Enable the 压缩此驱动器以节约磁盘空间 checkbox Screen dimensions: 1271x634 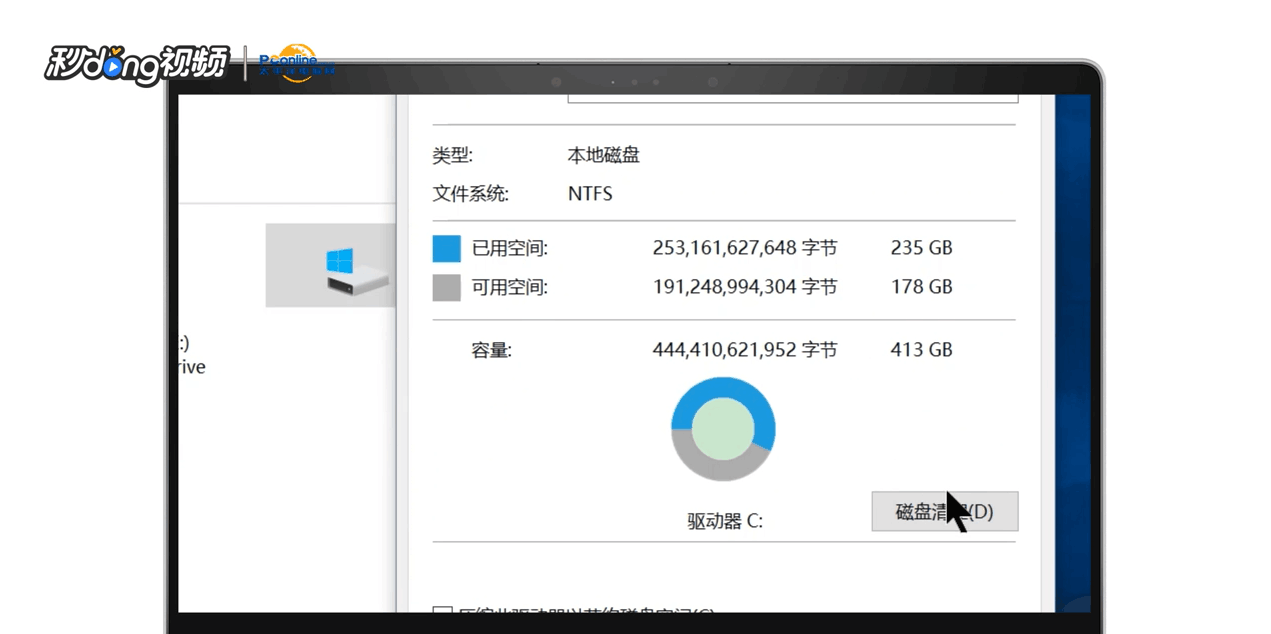pyautogui.click(x=443, y=612)
